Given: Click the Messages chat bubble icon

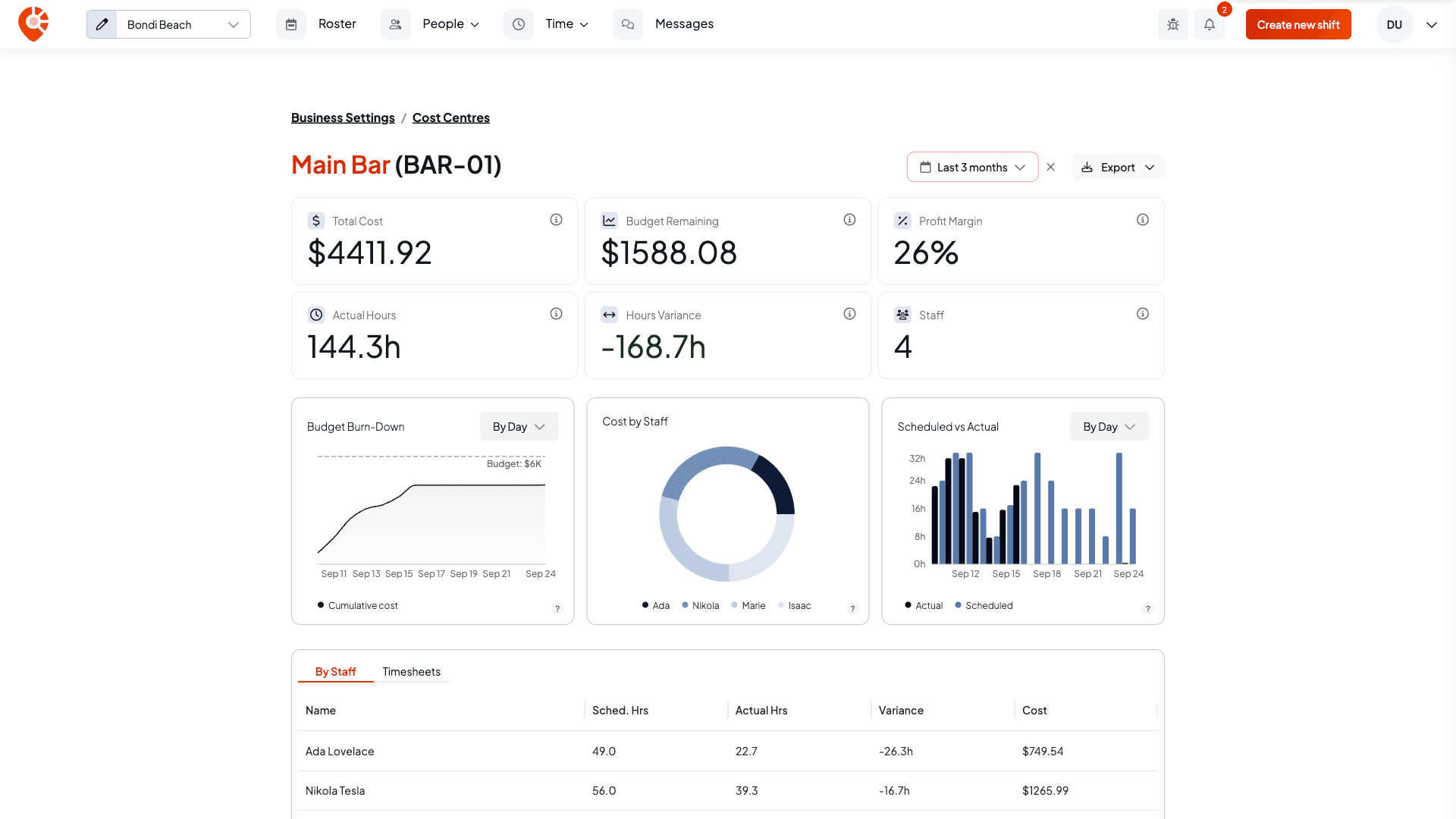Looking at the screenshot, I should pyautogui.click(x=628, y=24).
